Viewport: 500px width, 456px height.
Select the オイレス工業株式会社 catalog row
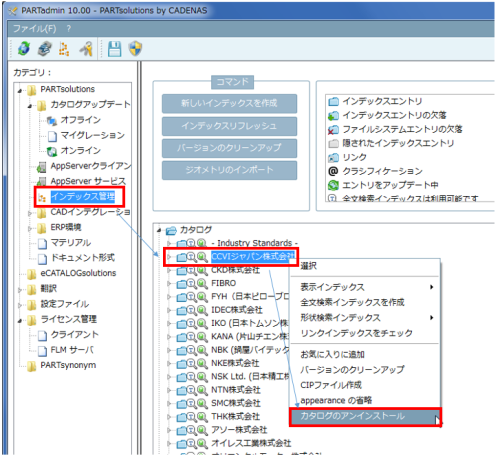pos(251,444)
